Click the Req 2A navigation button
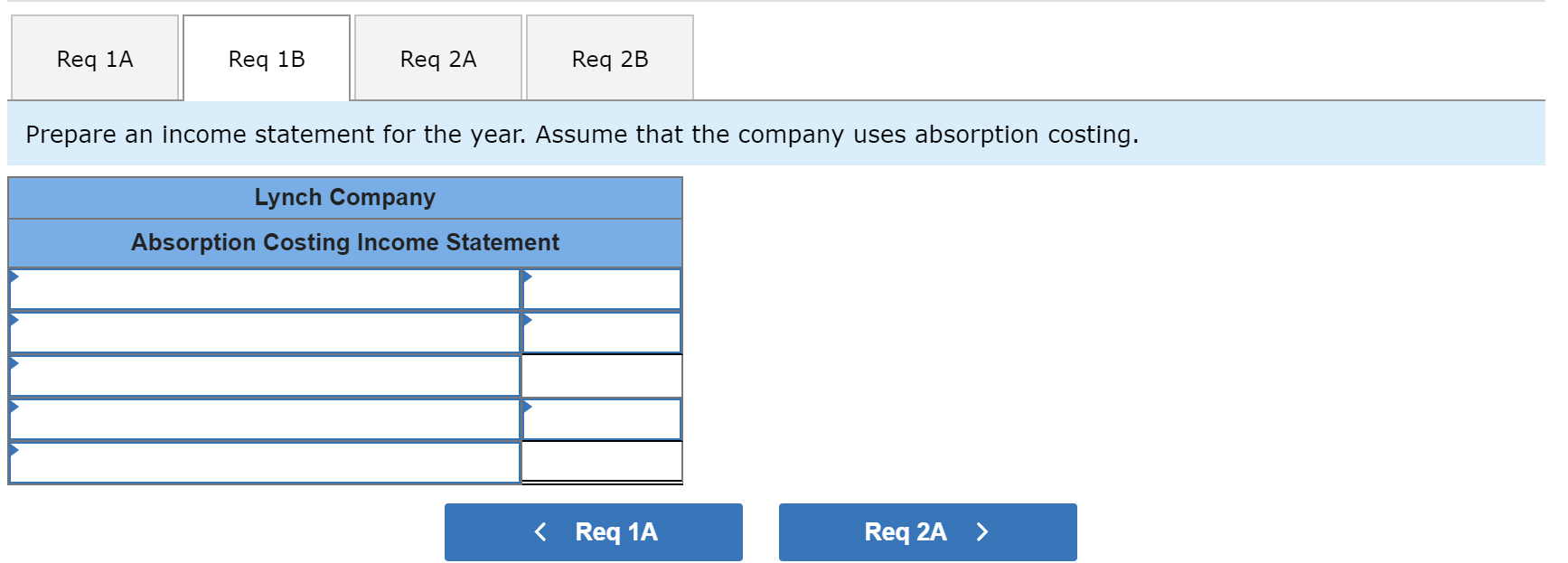The width and height of the screenshot is (1568, 563). click(x=927, y=531)
